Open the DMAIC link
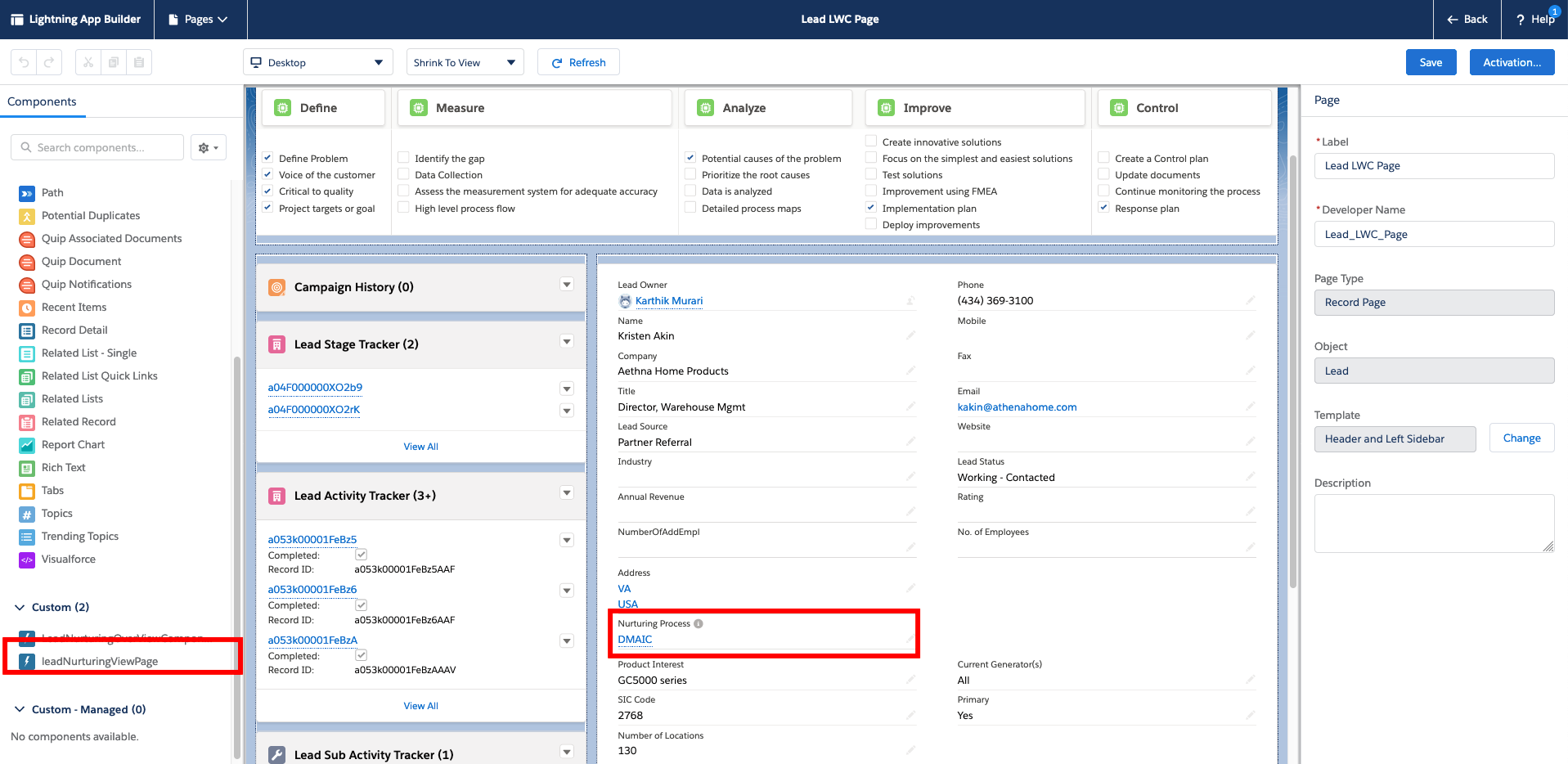 pyautogui.click(x=636, y=639)
